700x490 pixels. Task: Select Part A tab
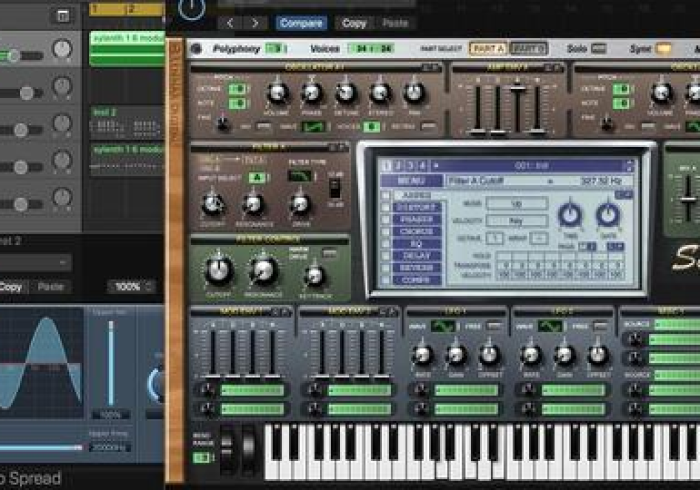tap(487, 48)
